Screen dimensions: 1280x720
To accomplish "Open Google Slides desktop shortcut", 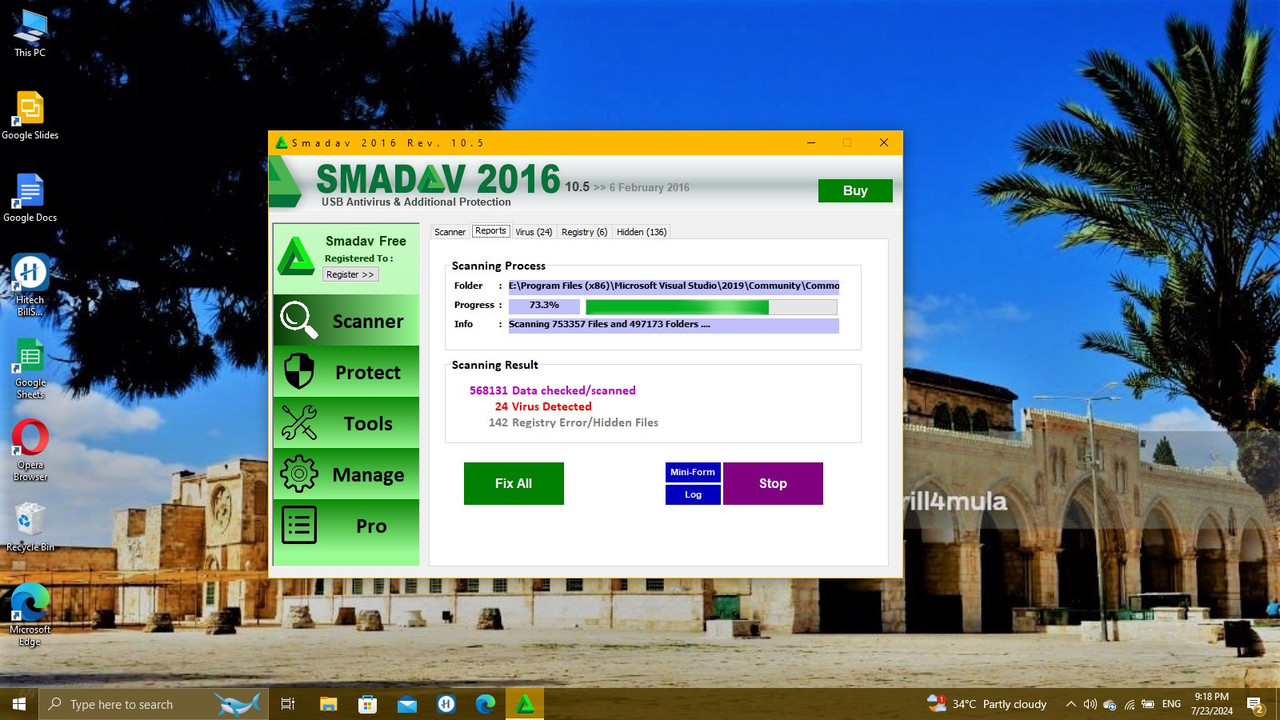I will (30, 116).
